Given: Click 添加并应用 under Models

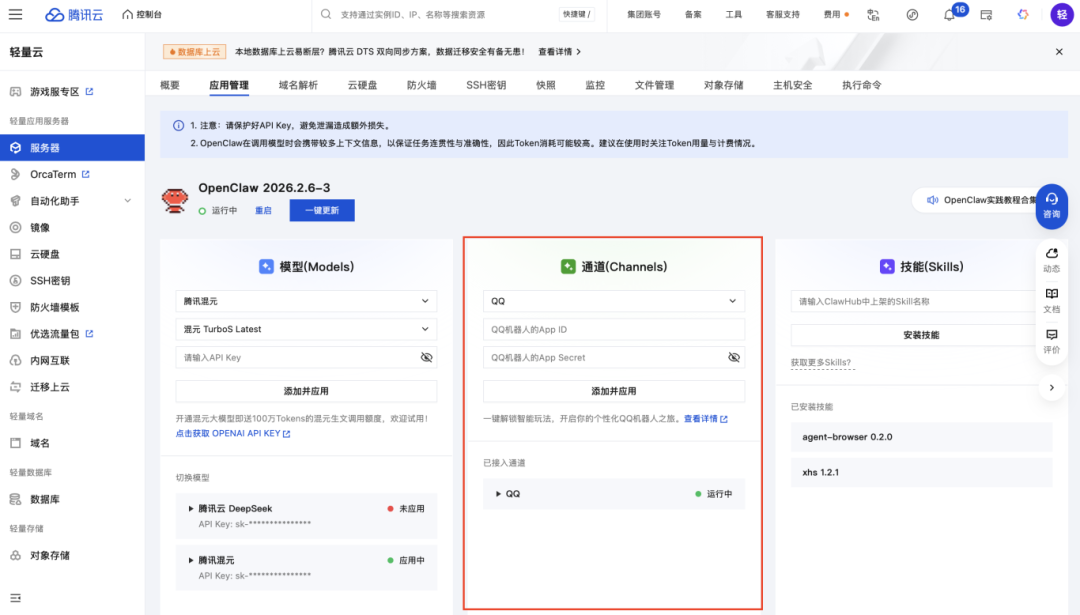Looking at the screenshot, I should click(306, 391).
